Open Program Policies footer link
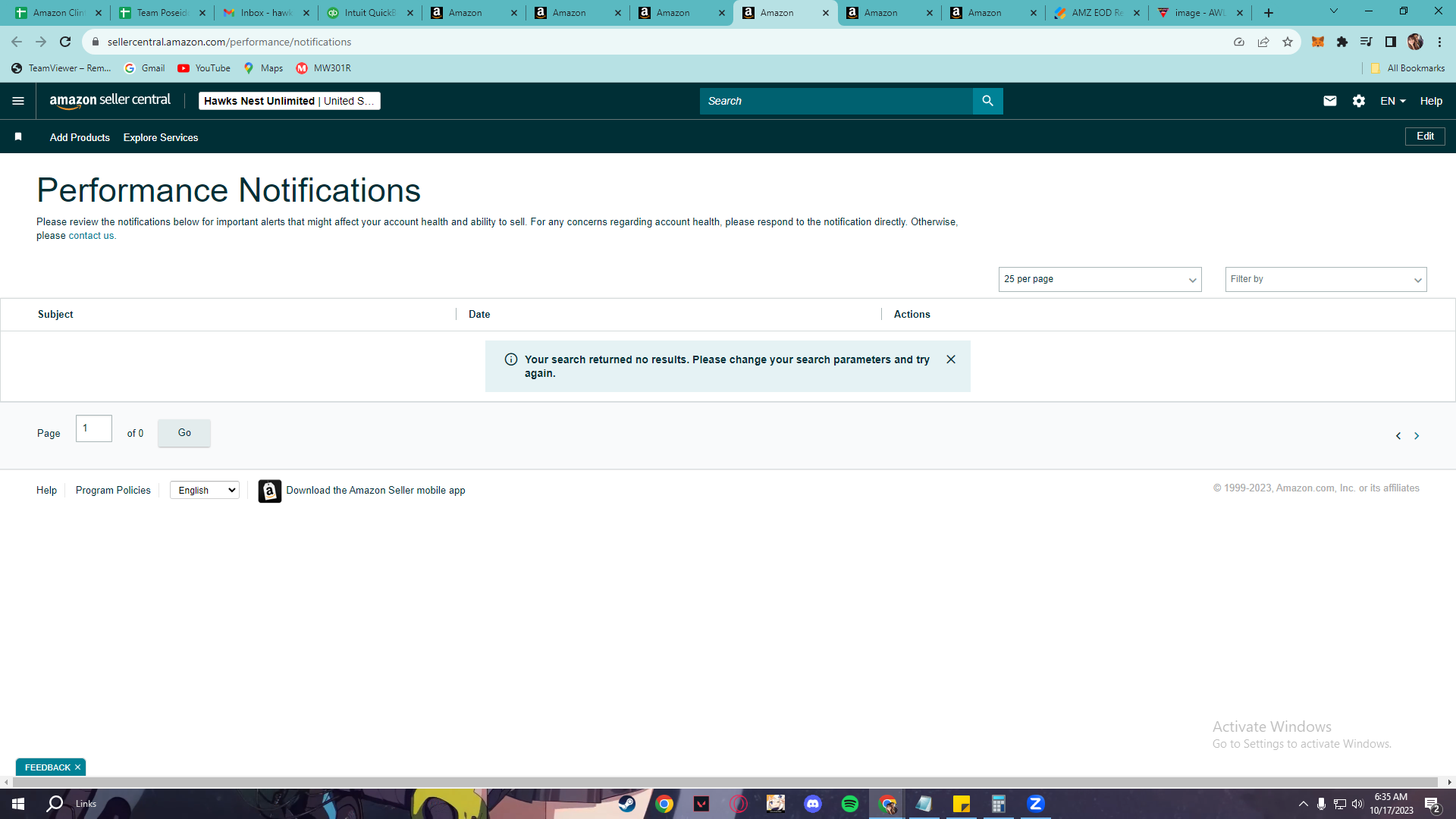This screenshot has height=819, width=1456. coord(113,491)
